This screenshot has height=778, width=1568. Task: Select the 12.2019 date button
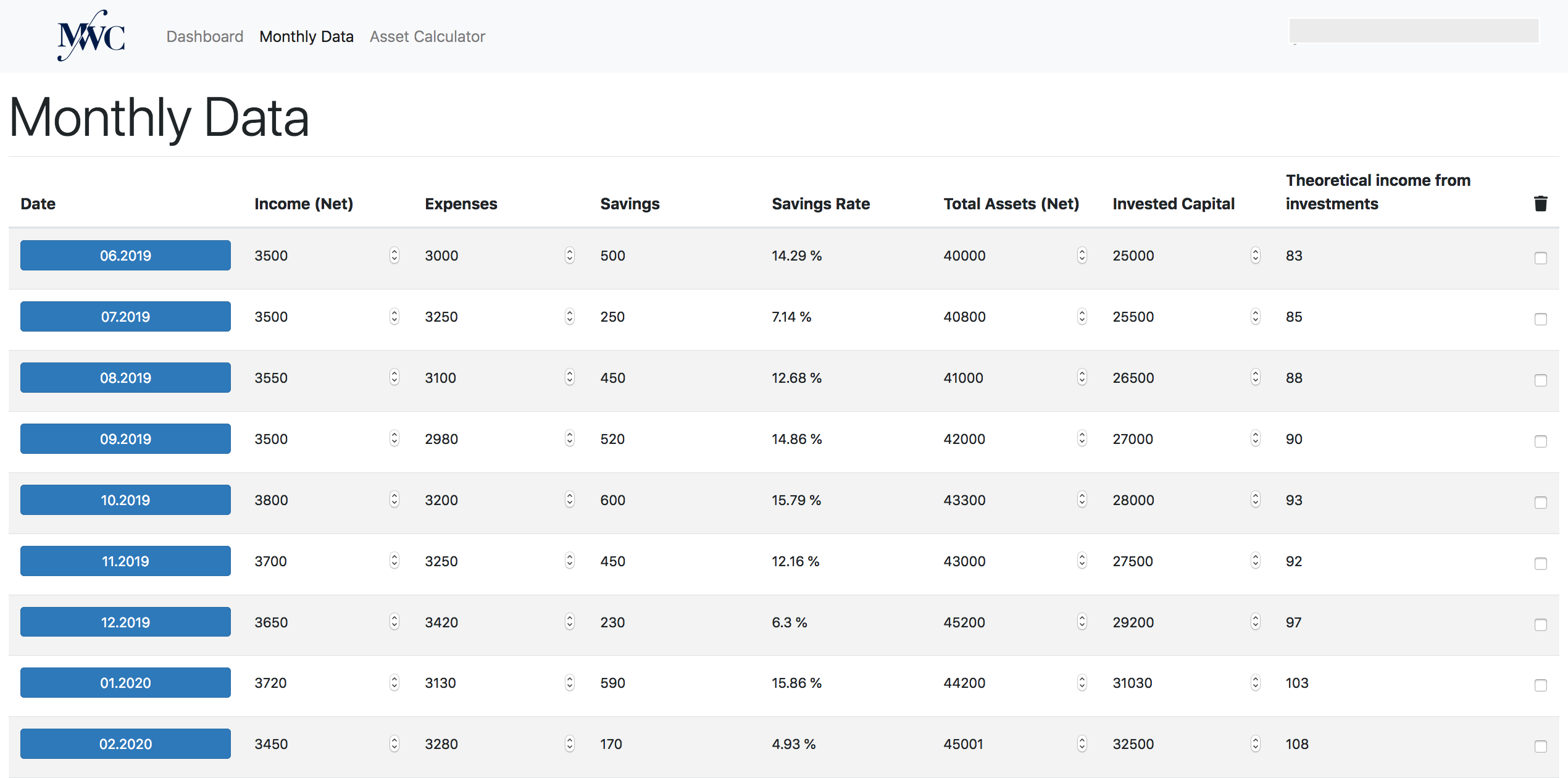[x=125, y=622]
